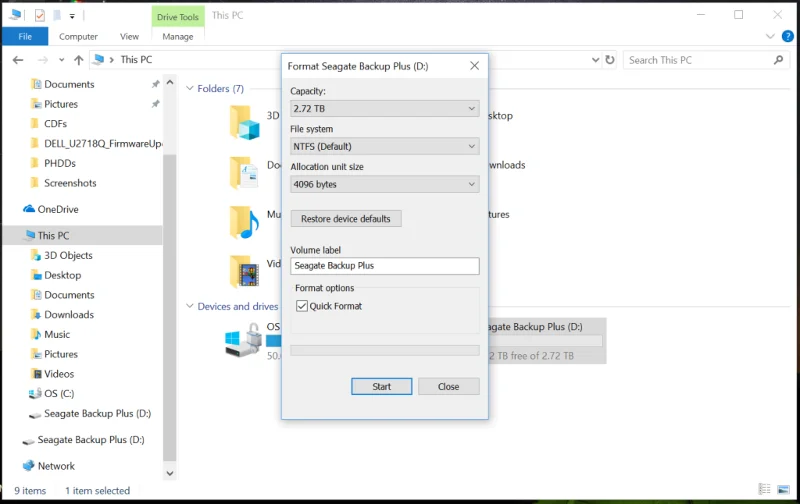This screenshot has height=504, width=800.
Task: Close the Format dialog with X
Action: 474,66
